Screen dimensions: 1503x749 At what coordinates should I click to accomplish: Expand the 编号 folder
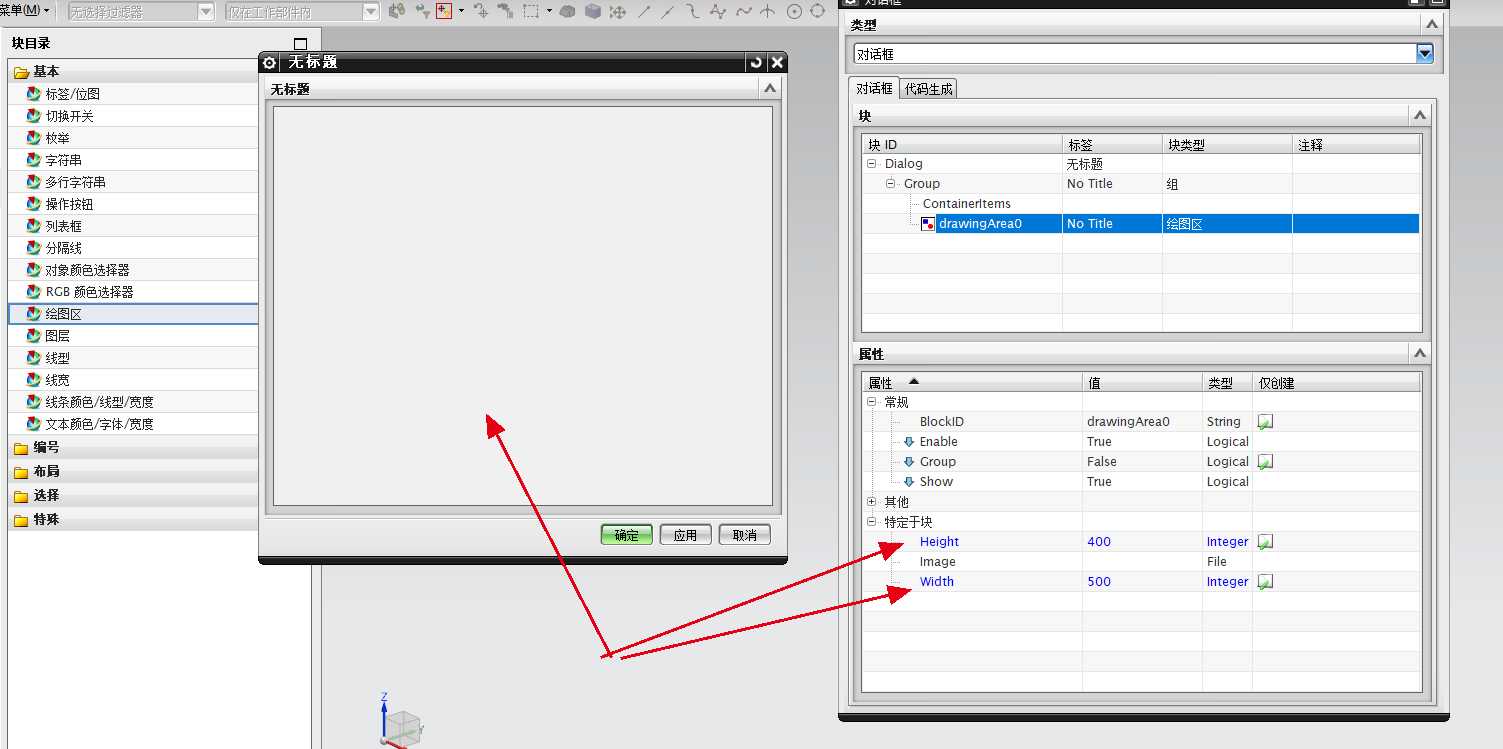pyautogui.click(x=21, y=448)
